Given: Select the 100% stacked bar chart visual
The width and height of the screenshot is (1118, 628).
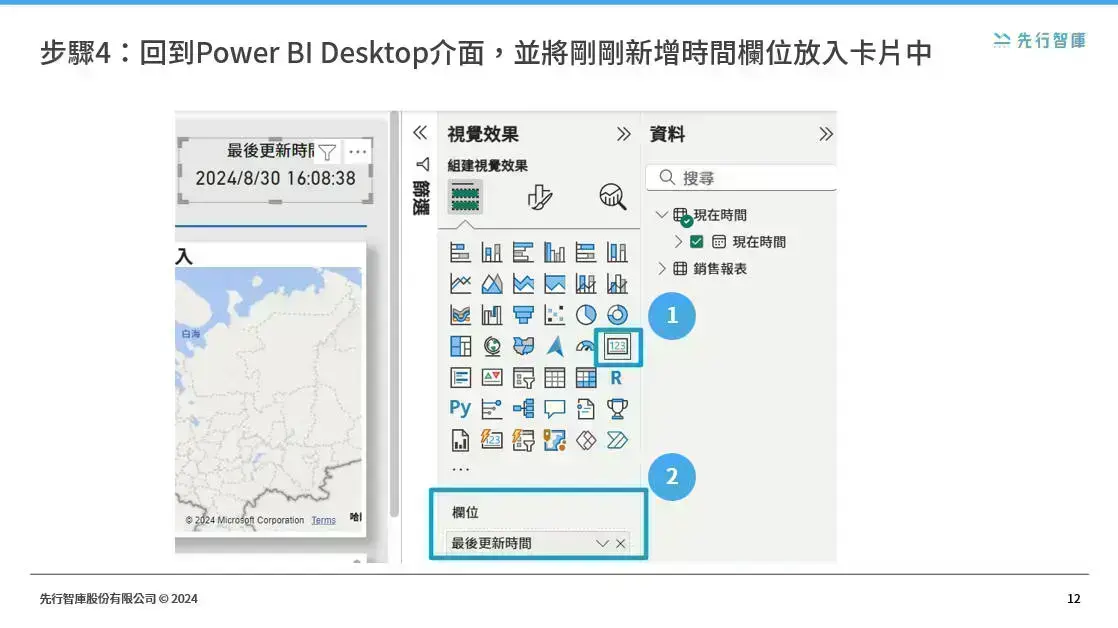Looking at the screenshot, I should click(585, 252).
